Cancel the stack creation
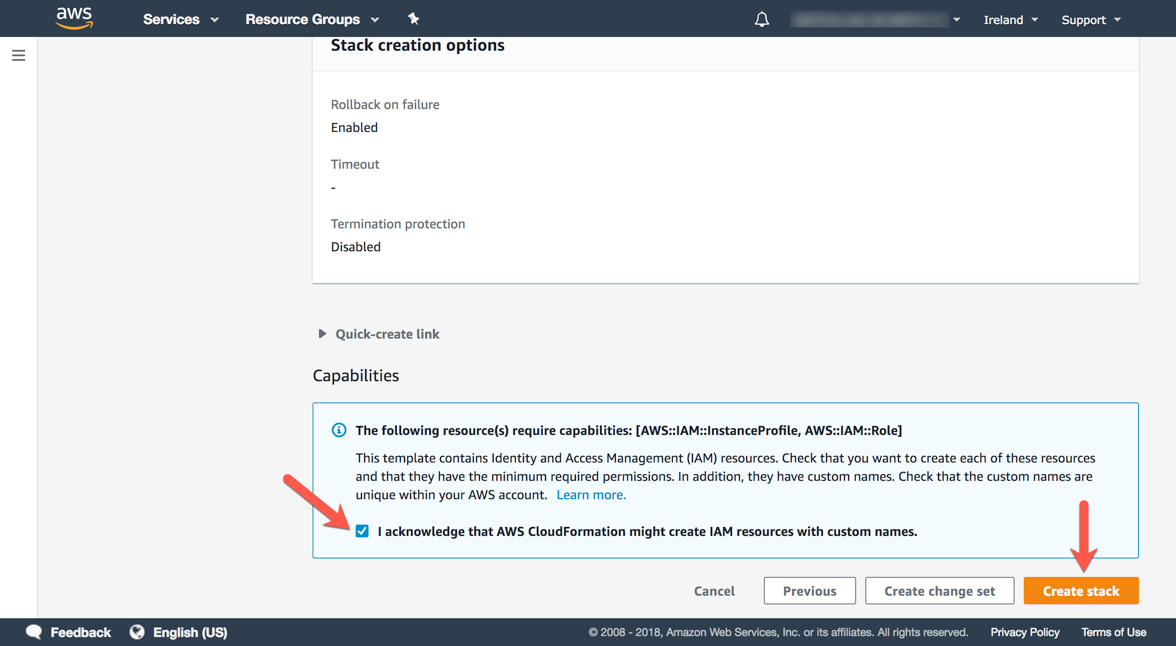 tap(714, 590)
